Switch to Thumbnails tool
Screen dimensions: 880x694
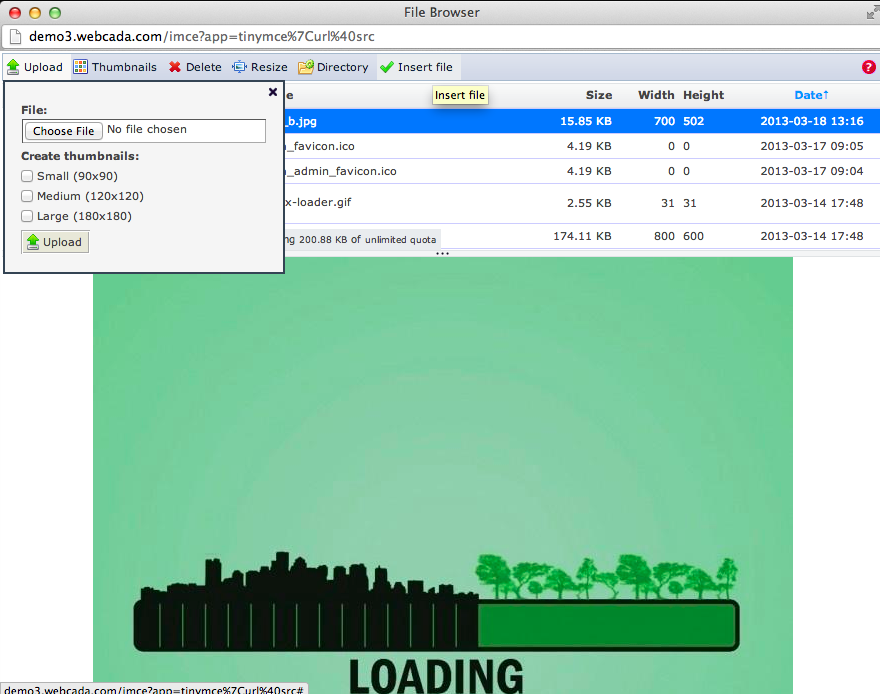point(115,67)
